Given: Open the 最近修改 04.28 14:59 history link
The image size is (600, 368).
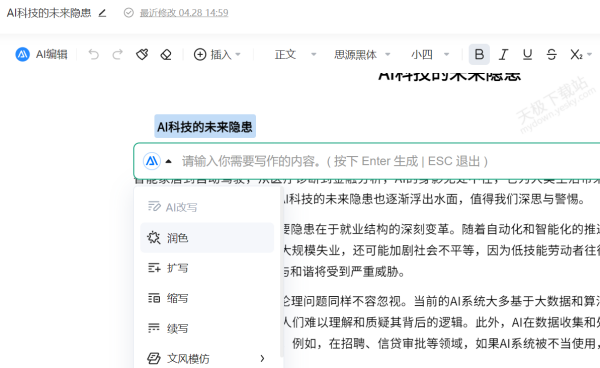Looking at the screenshot, I should [x=184, y=13].
